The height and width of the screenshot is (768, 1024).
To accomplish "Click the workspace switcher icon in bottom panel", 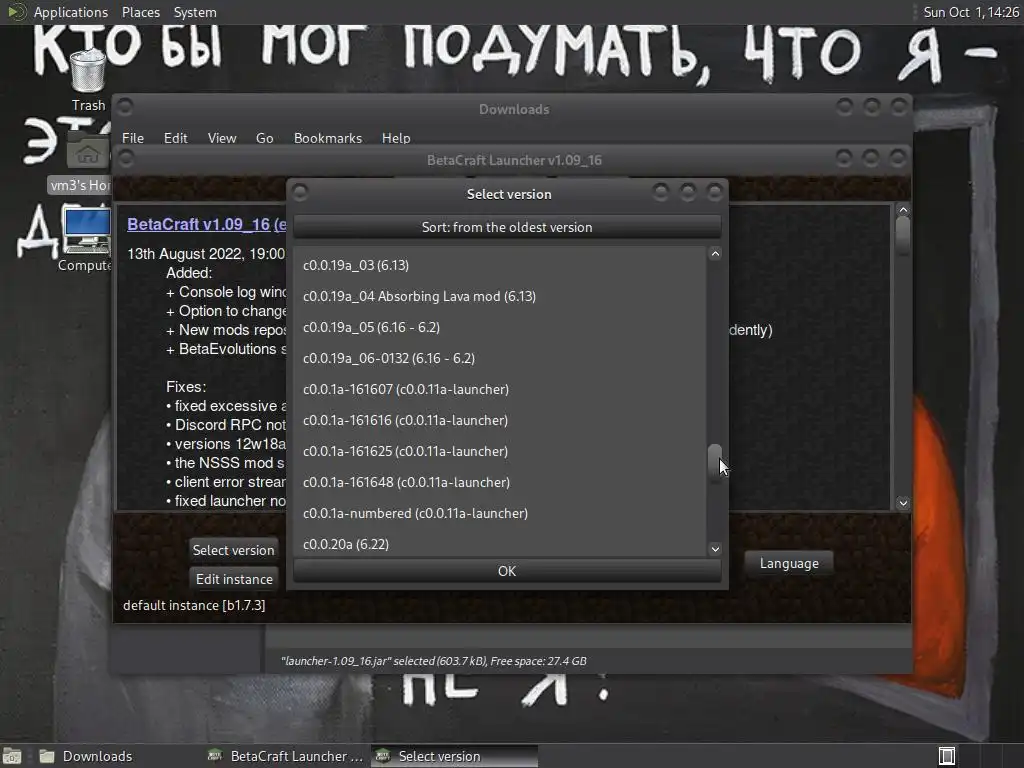I will coord(946,756).
